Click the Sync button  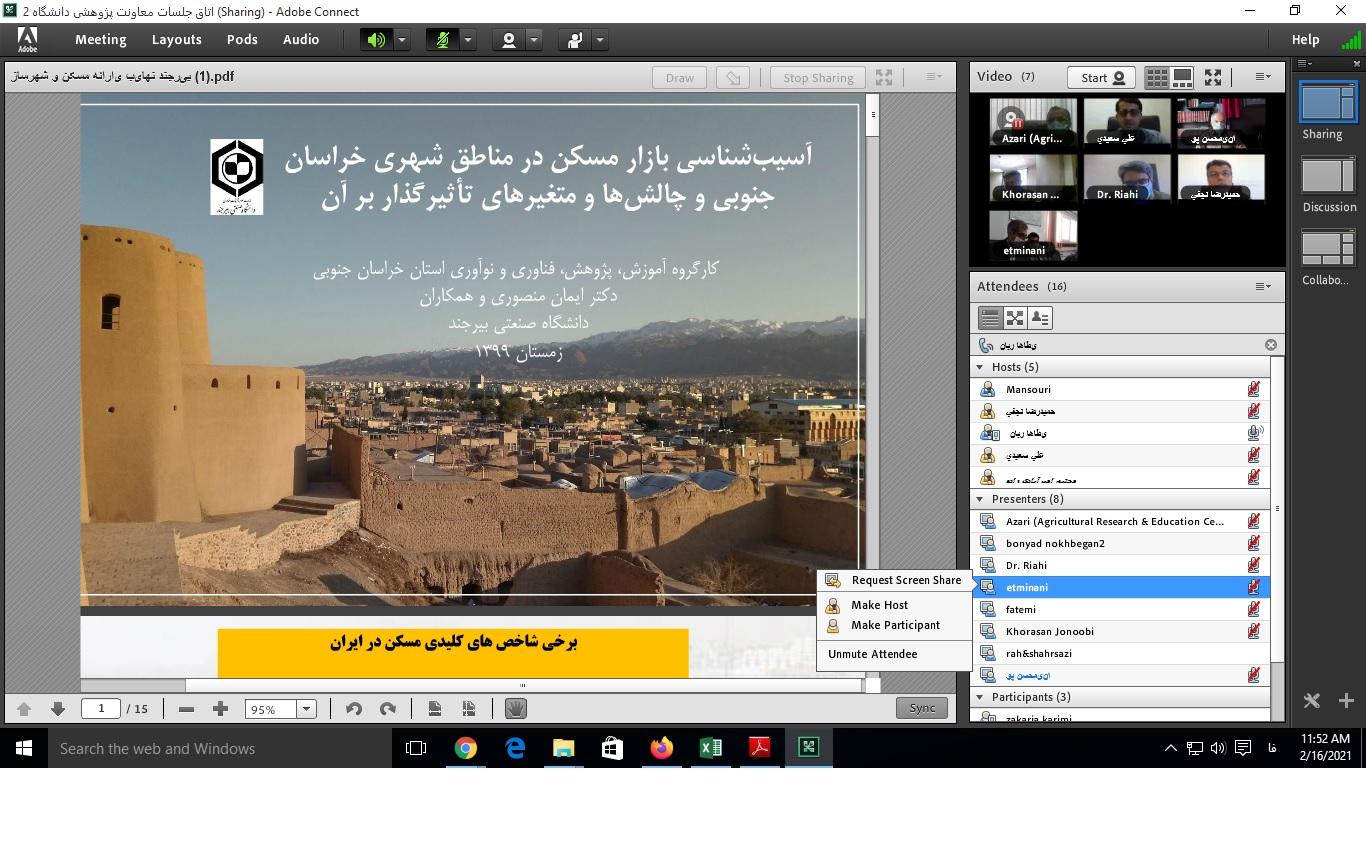point(922,708)
